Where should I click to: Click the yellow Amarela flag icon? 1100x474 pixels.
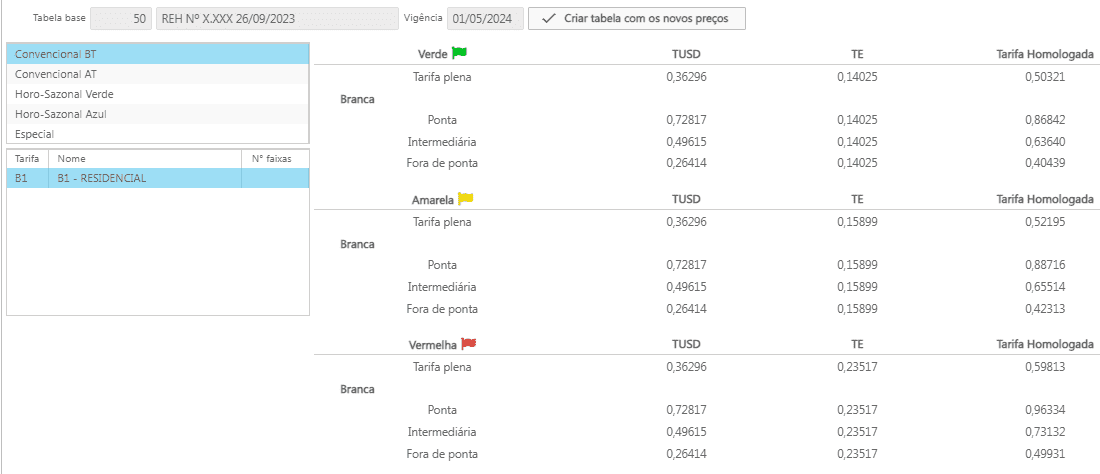pos(465,199)
